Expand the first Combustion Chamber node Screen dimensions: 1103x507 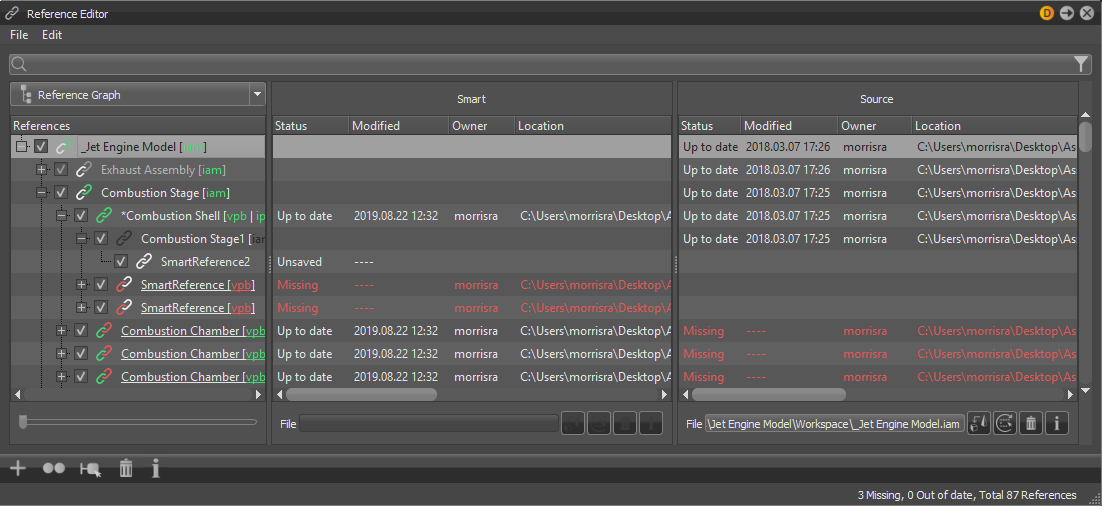pos(61,330)
